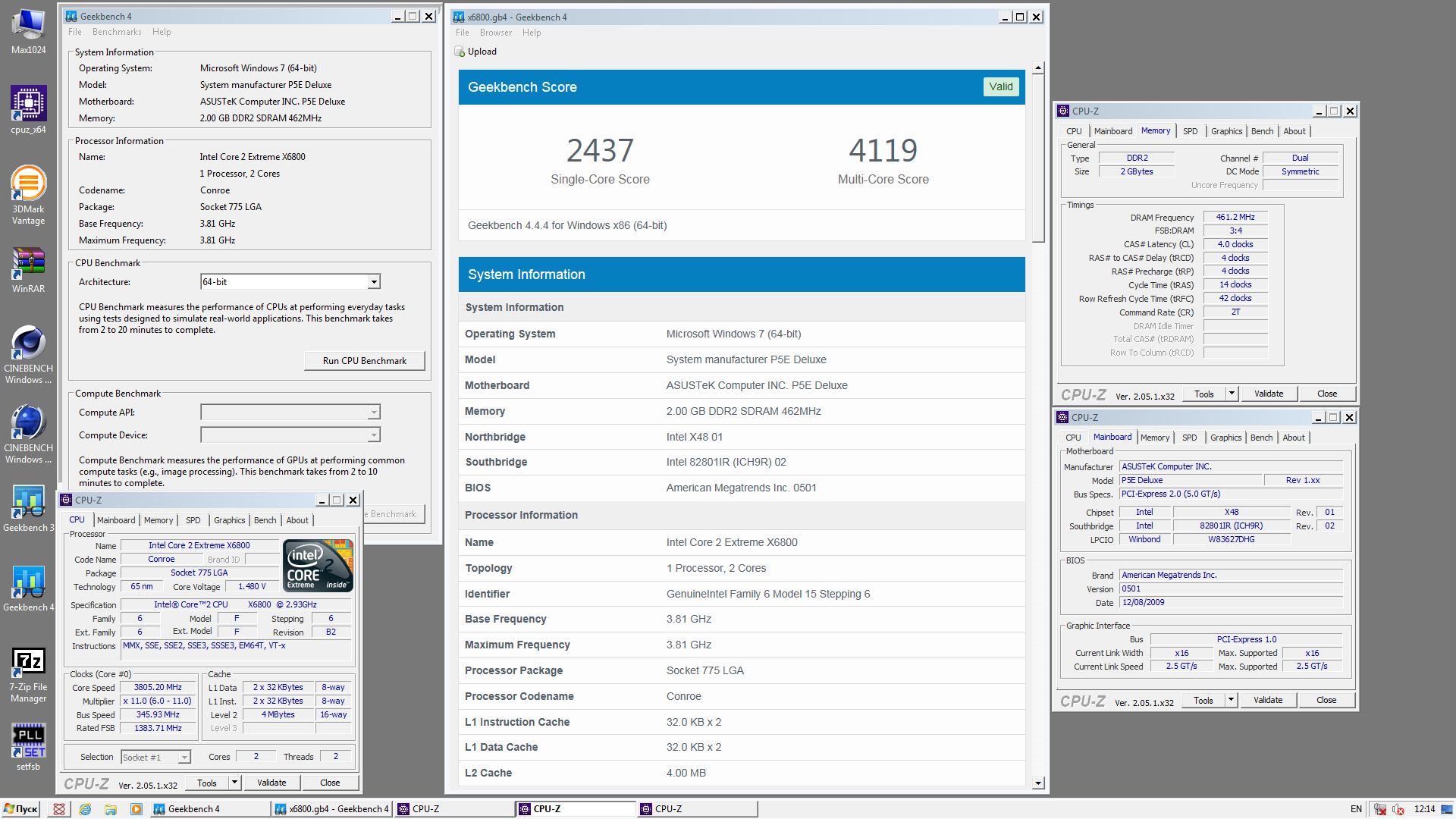The height and width of the screenshot is (819, 1456).
Task: Open Help menu in x6800.gb4 window
Action: click(532, 33)
